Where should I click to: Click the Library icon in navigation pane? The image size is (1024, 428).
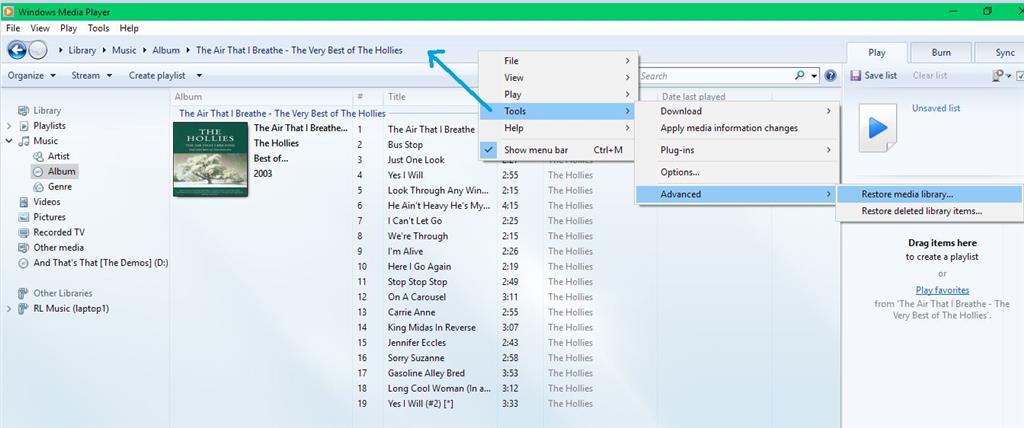click(x=24, y=110)
